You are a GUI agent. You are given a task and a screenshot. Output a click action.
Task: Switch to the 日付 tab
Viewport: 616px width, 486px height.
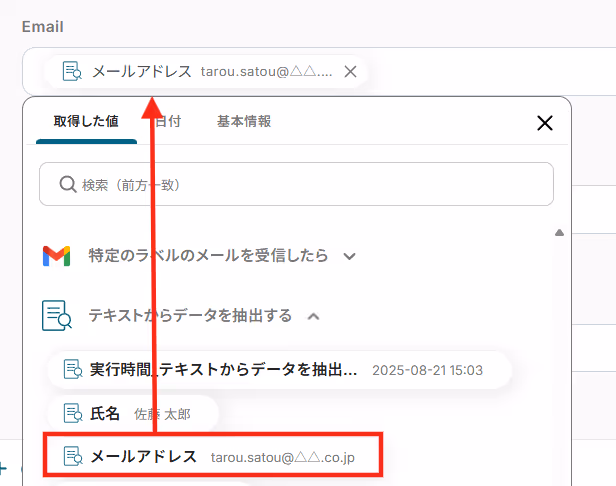click(168, 121)
